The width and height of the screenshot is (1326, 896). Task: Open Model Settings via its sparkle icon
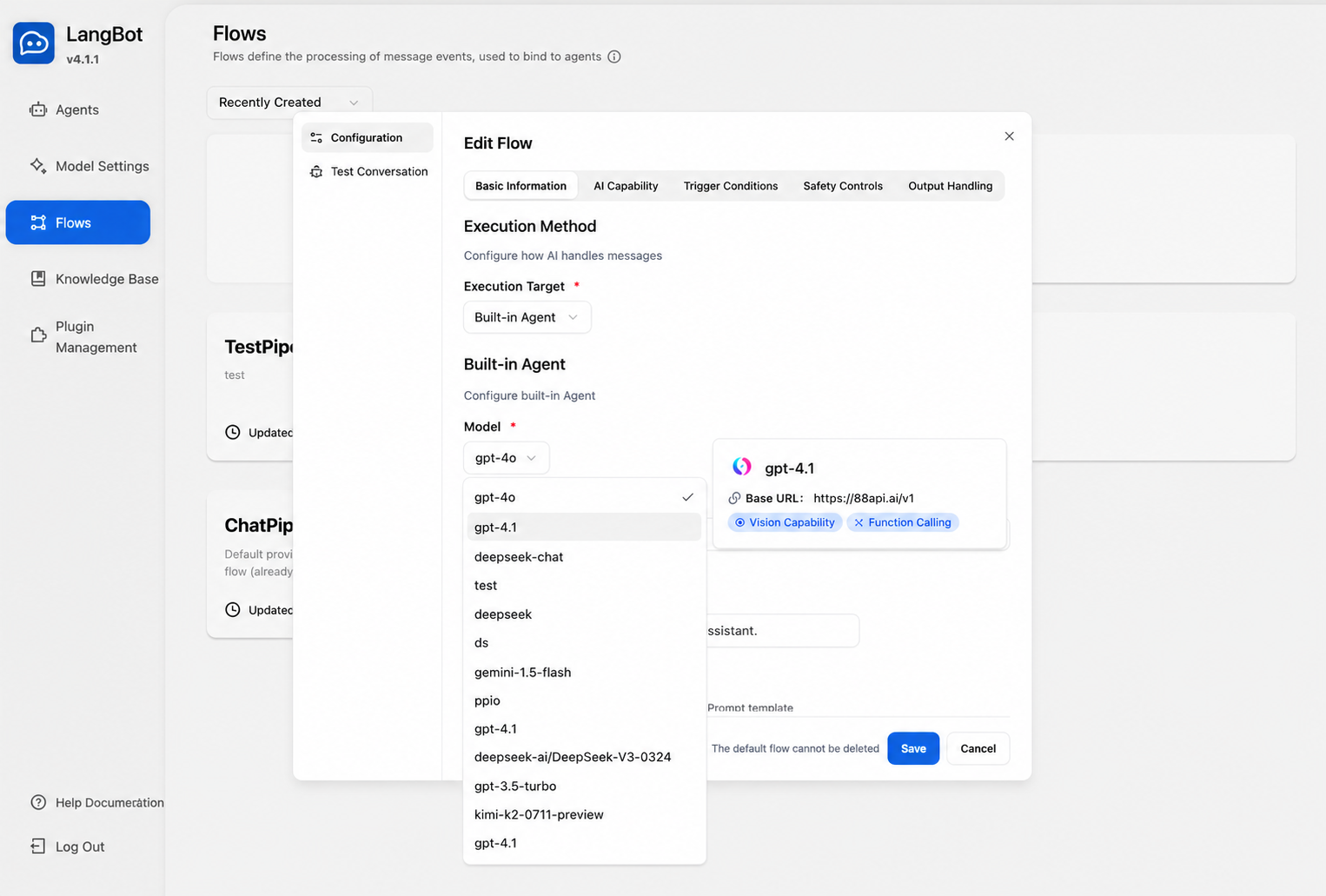click(x=38, y=165)
